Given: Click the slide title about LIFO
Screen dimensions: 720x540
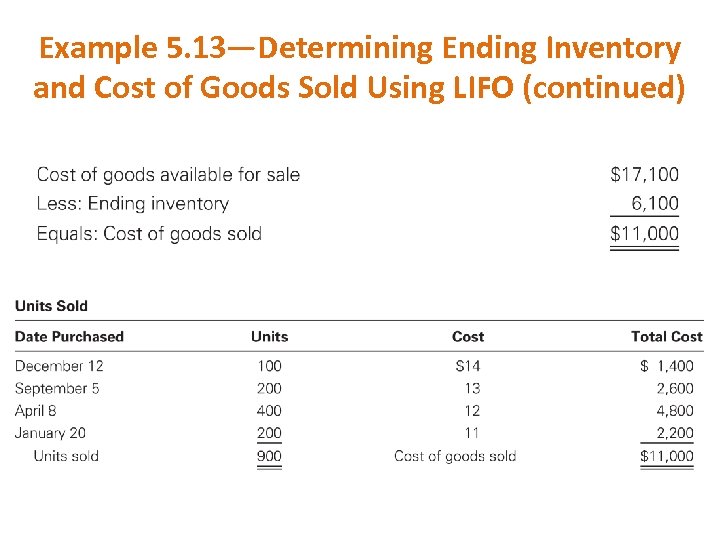Looking at the screenshot, I should coord(360,68).
